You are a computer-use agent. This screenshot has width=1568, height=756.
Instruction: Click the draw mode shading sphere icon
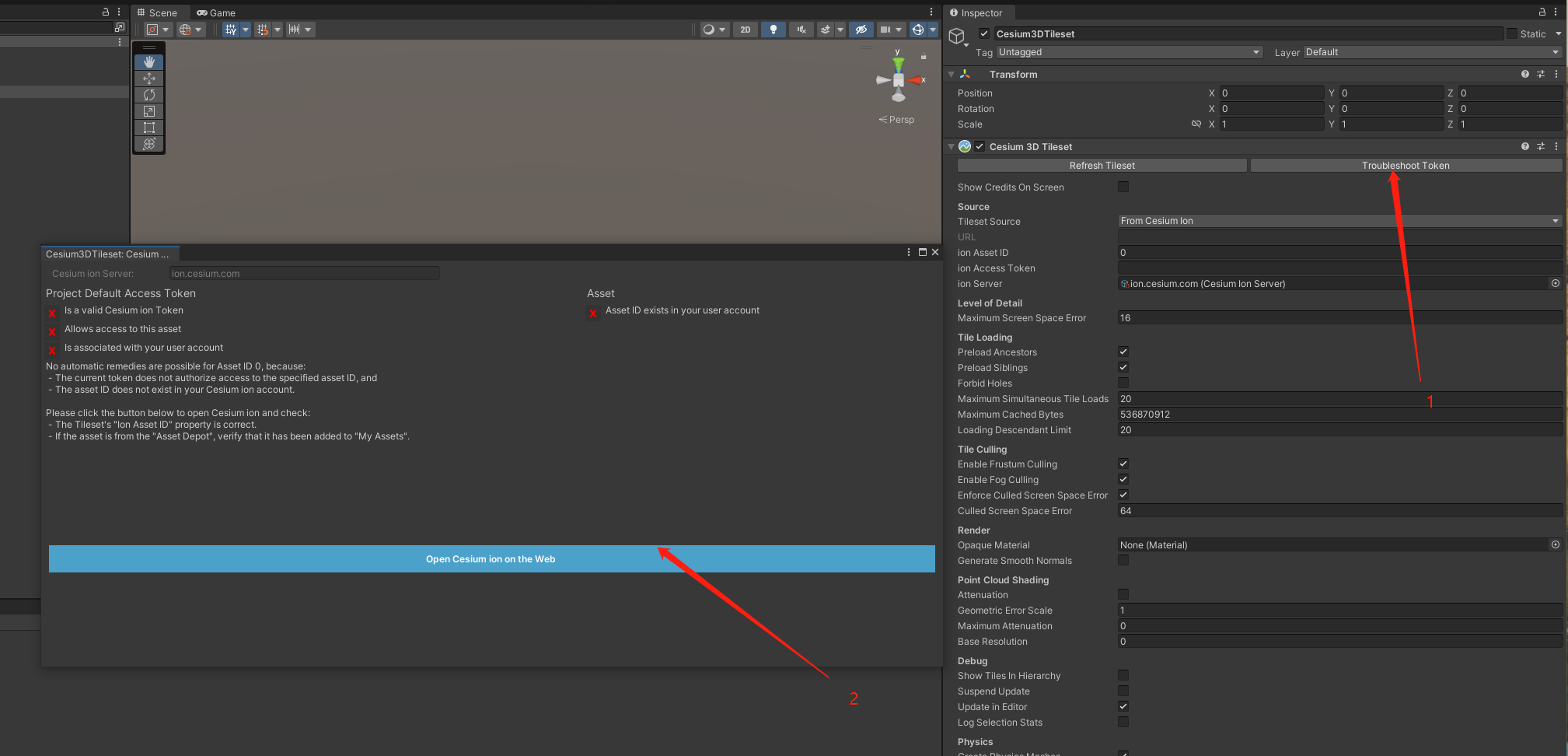tap(708, 30)
